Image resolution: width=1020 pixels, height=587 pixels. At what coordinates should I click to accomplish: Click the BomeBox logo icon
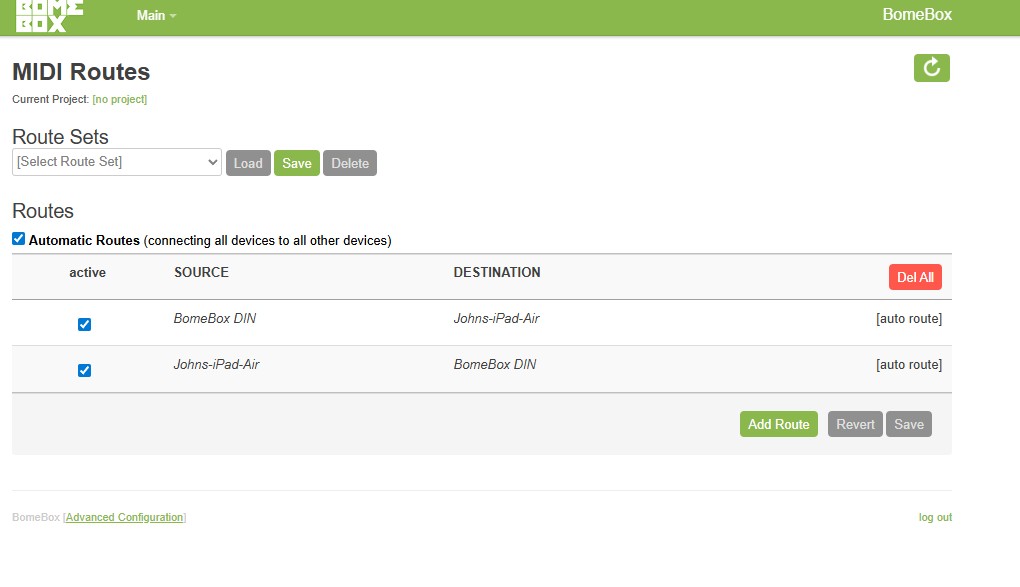(x=49, y=16)
